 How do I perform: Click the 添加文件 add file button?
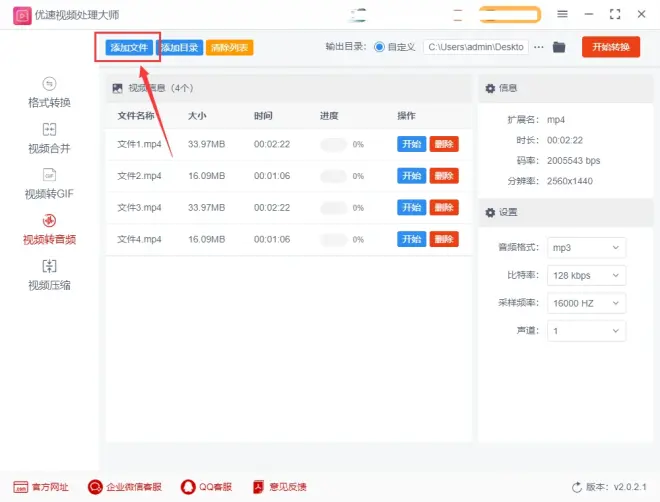129,47
